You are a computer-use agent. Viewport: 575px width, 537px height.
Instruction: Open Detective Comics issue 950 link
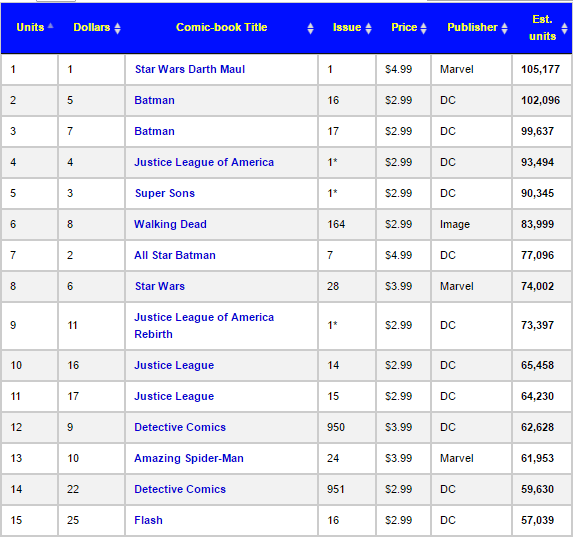click(x=180, y=427)
